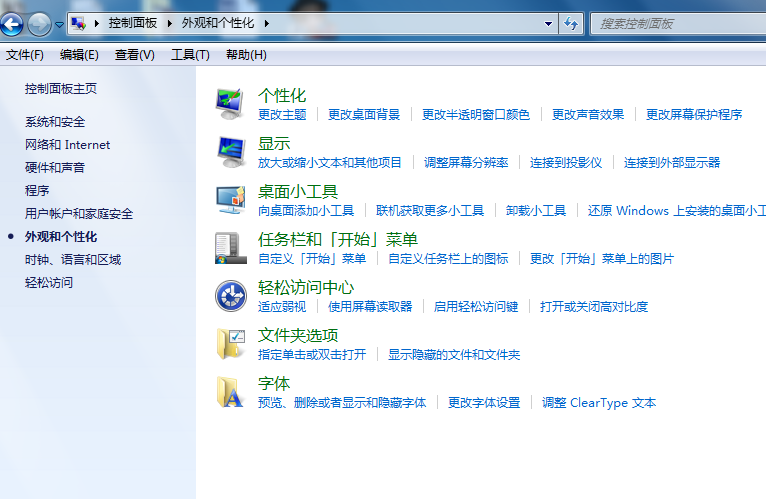Screen dimensions: 766x499
Task: Click 向桌面添加小工具 link
Action: [306, 210]
